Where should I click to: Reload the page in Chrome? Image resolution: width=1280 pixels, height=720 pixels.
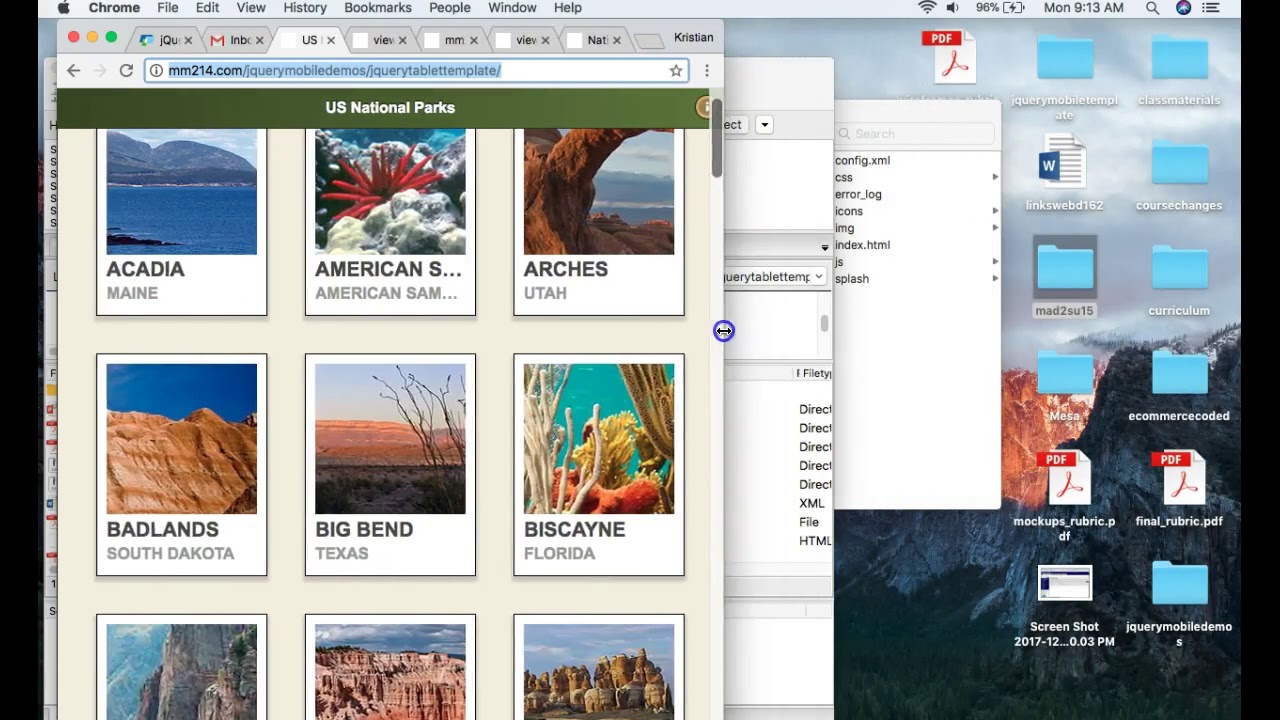tap(126, 70)
